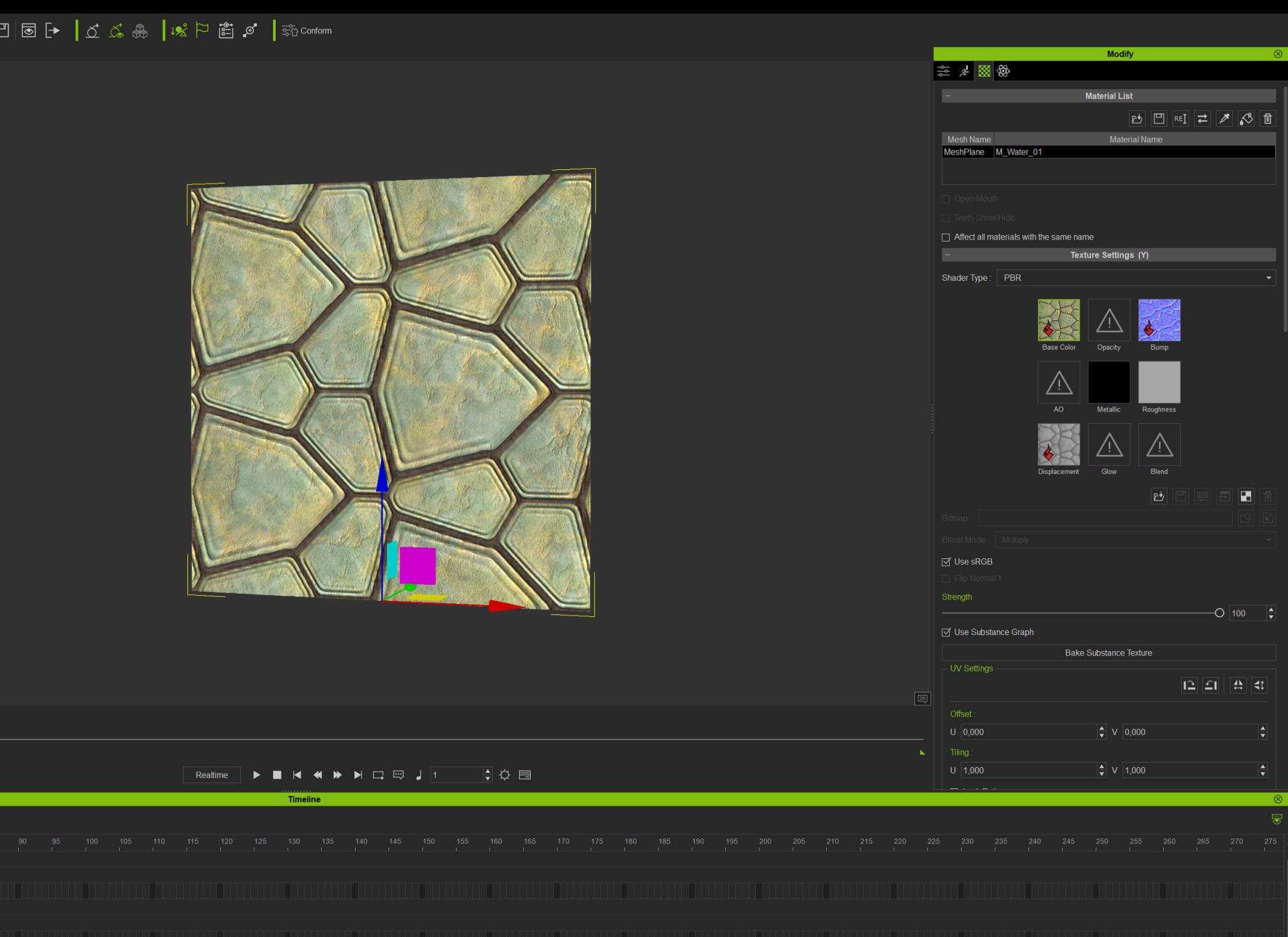Switch to the Material checkerboard tab

click(984, 71)
